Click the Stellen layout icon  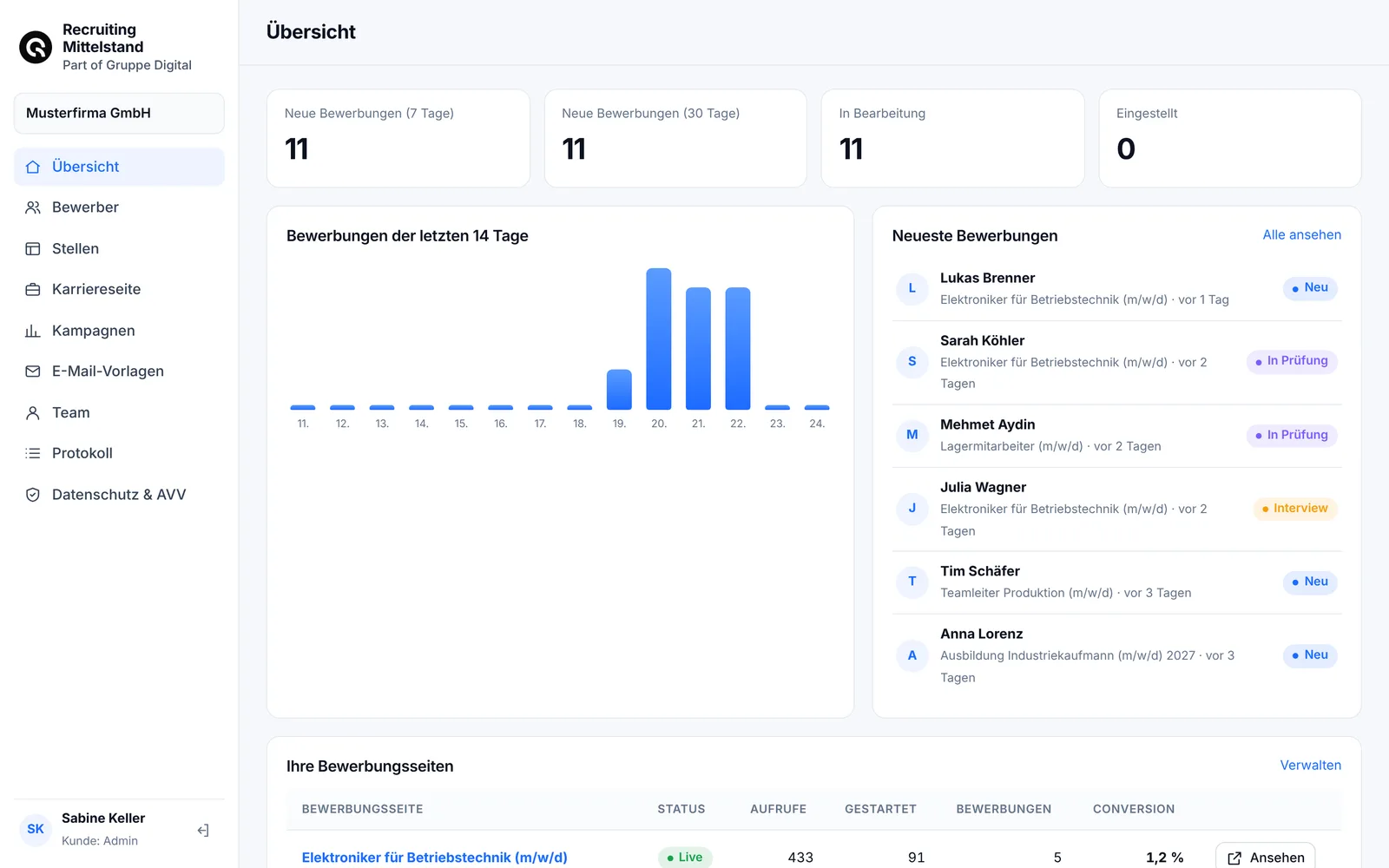33,249
